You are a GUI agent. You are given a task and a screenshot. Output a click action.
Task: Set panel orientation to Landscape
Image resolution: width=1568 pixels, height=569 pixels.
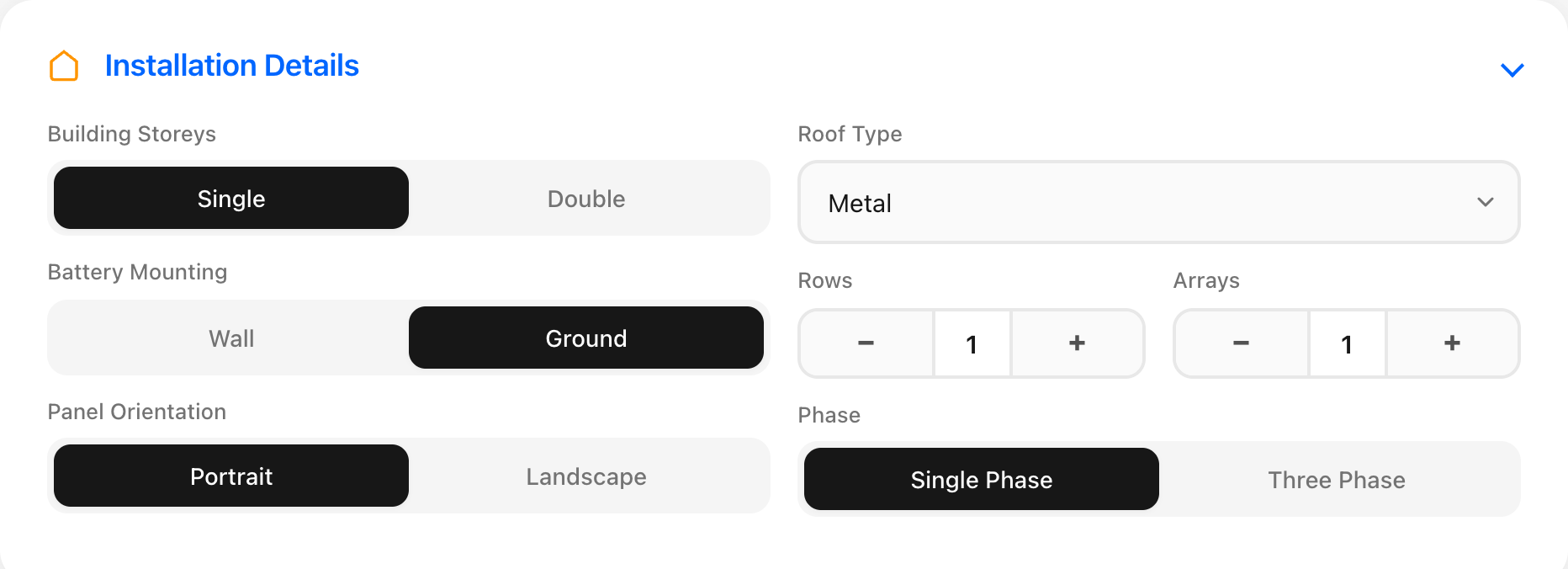pyautogui.click(x=586, y=476)
